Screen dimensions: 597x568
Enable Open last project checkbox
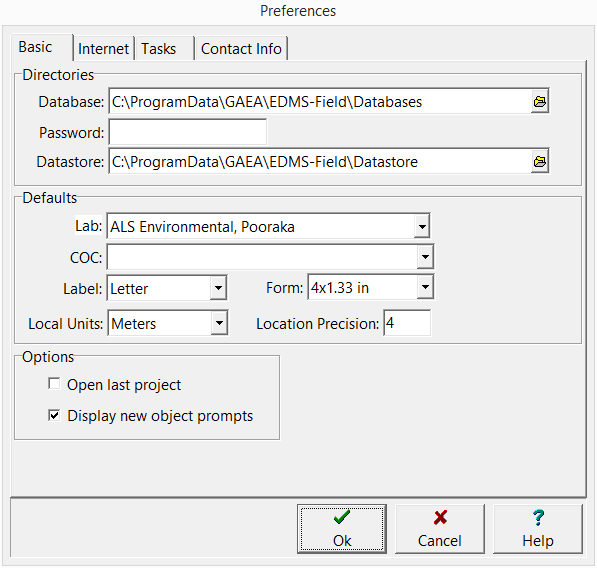[54, 384]
